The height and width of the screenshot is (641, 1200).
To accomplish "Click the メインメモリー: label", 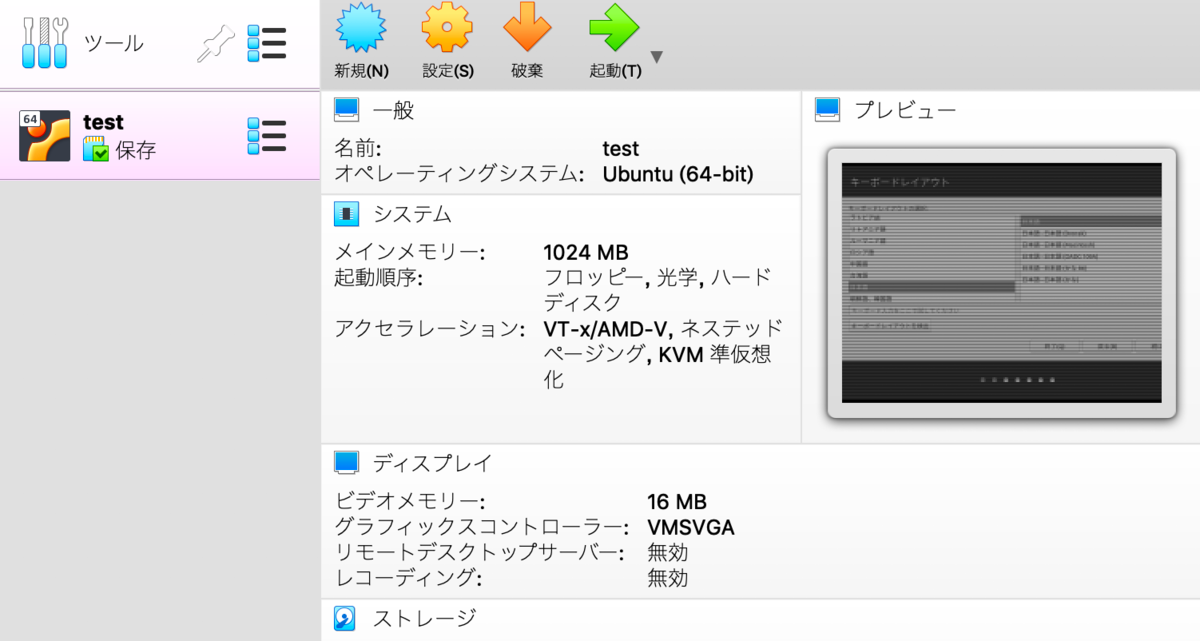I will tap(409, 252).
